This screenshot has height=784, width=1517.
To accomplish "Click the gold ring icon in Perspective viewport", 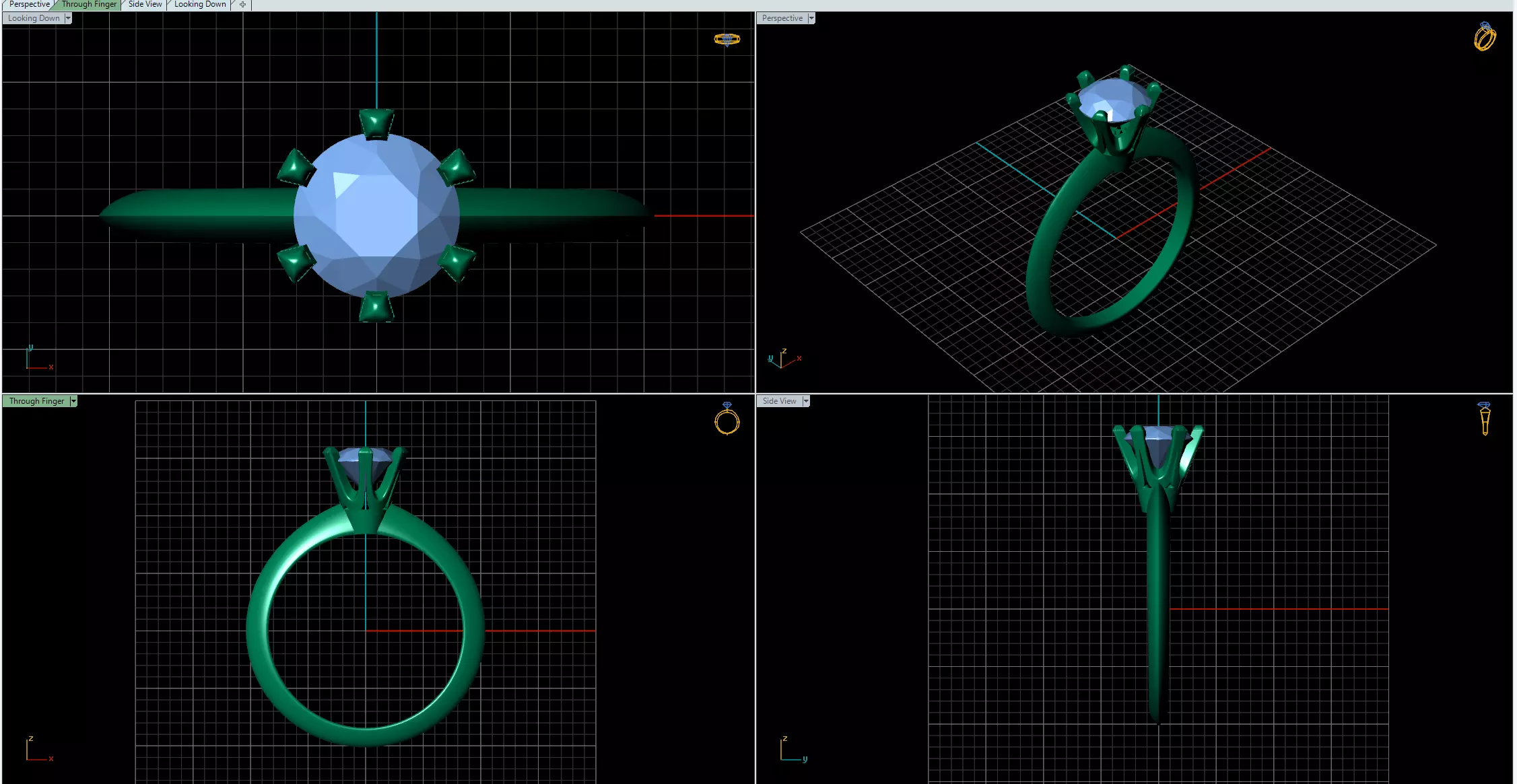I will click(x=1485, y=36).
